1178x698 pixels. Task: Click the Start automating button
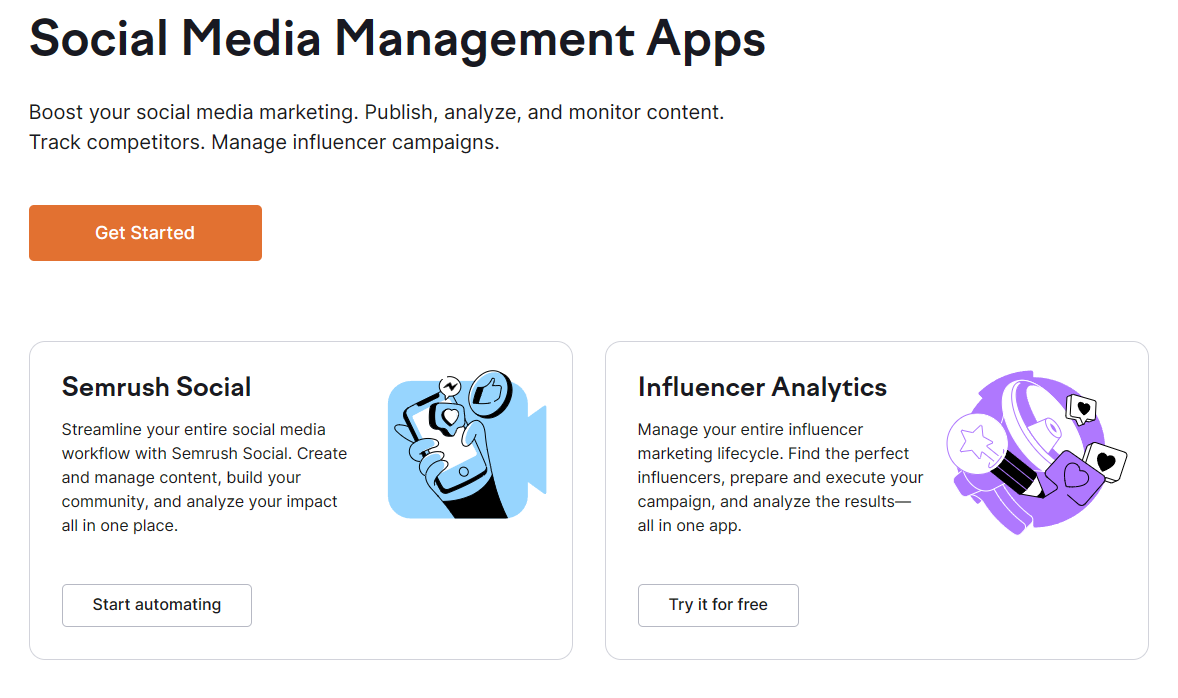tap(157, 605)
